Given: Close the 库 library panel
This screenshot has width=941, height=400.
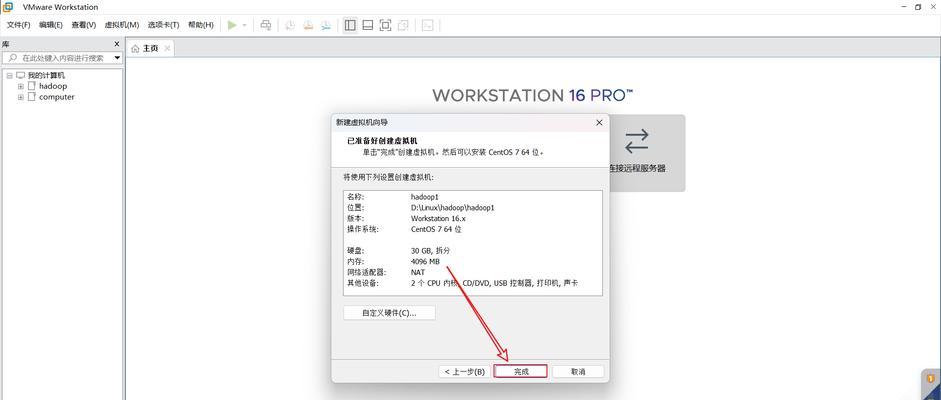Looking at the screenshot, I should (117, 44).
